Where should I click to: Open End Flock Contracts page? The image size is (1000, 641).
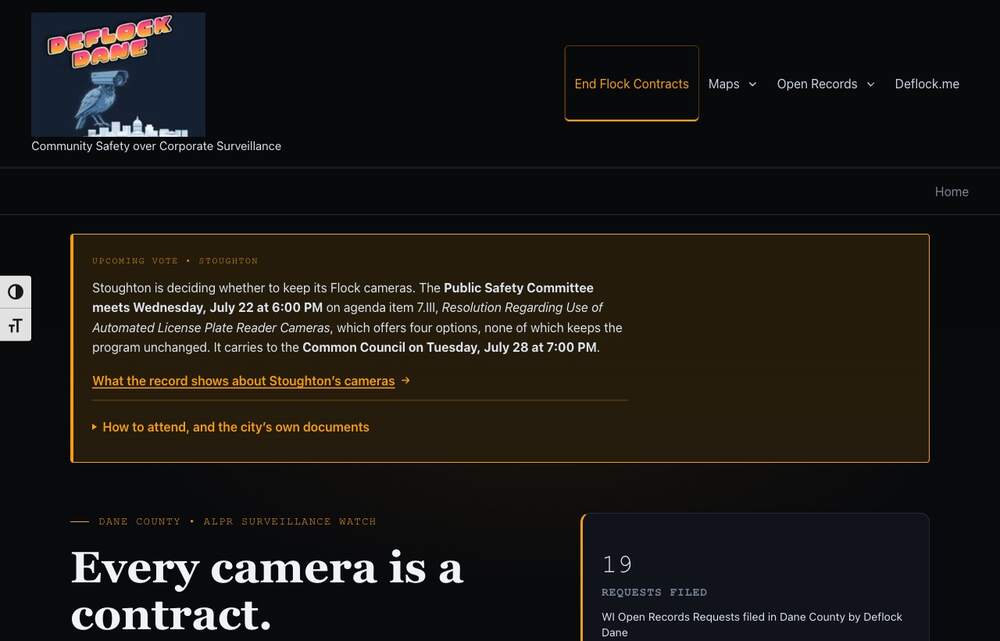point(631,84)
